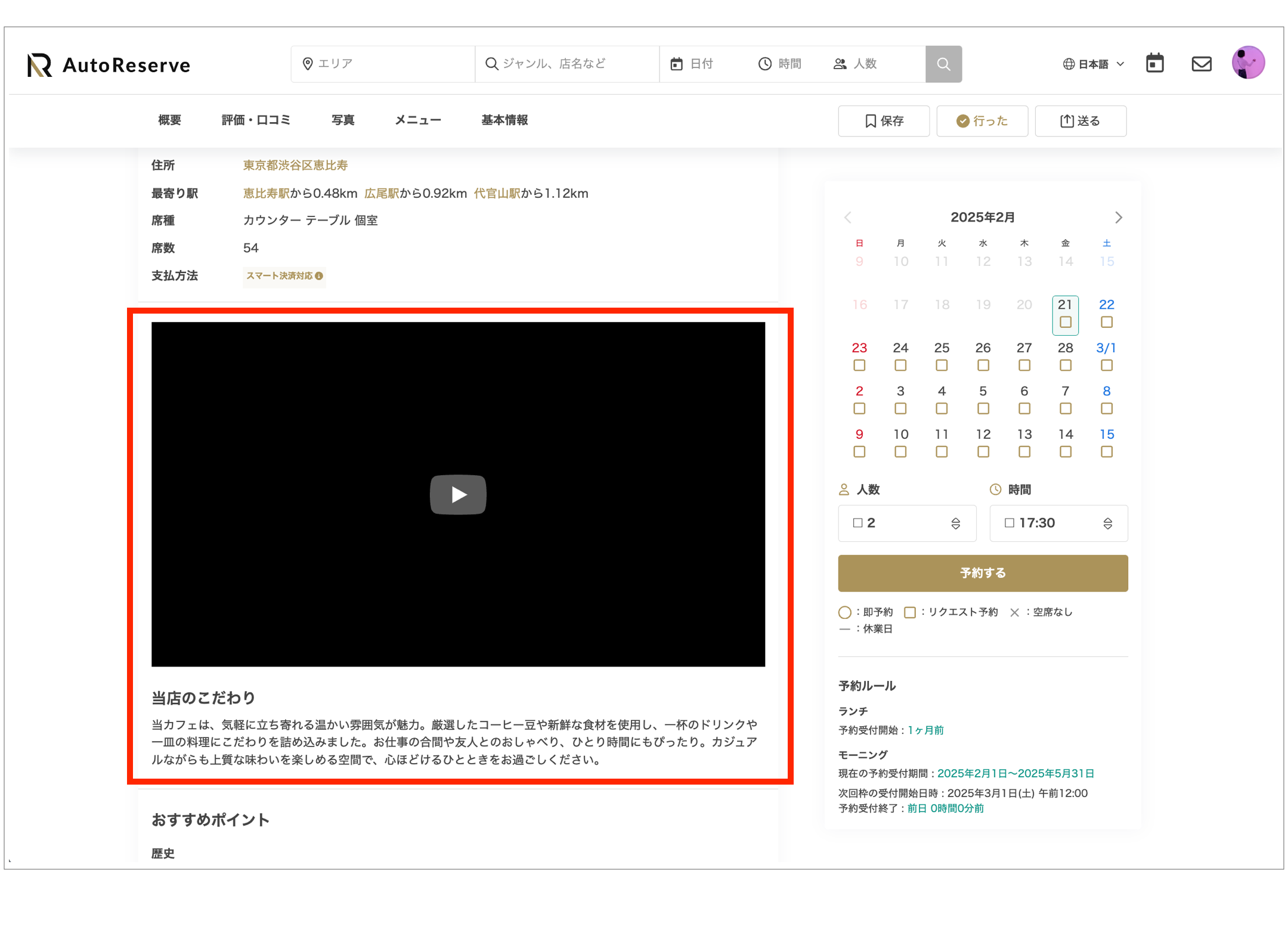1288x942 pixels.
Task: Select March 8 availability checkbox
Action: pos(1106,409)
